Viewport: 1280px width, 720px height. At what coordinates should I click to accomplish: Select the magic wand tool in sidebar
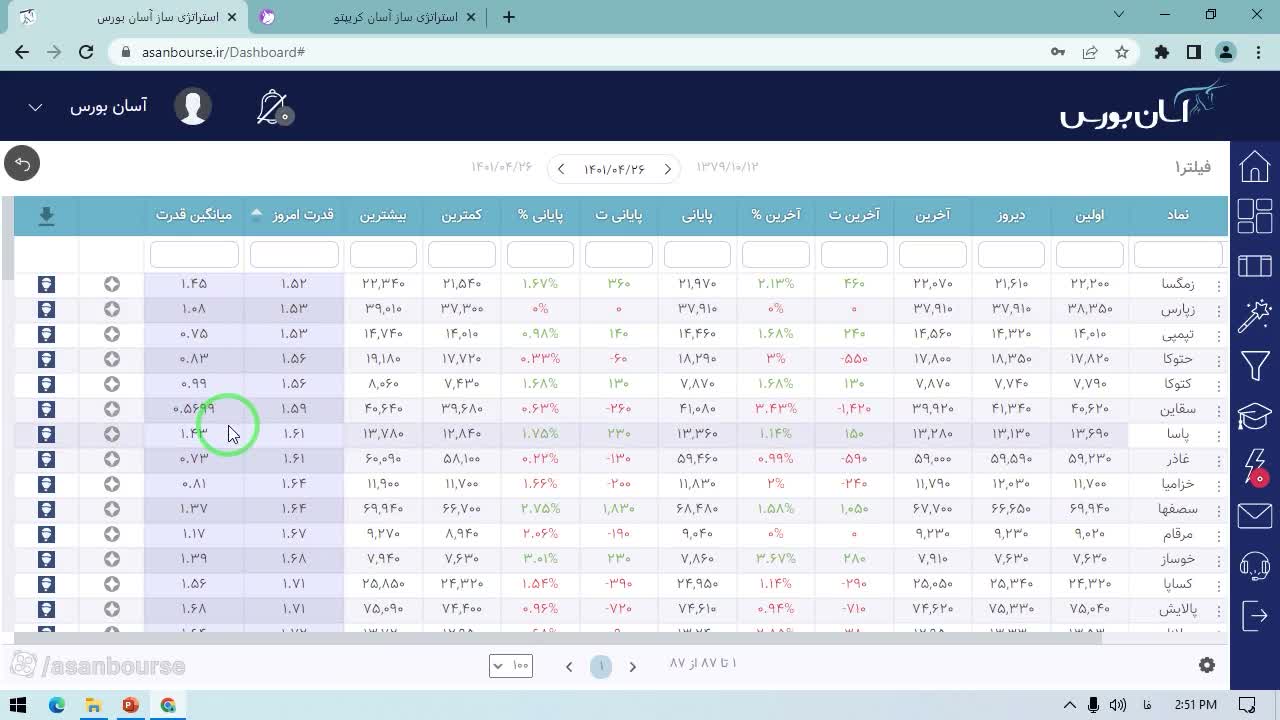coord(1254,316)
